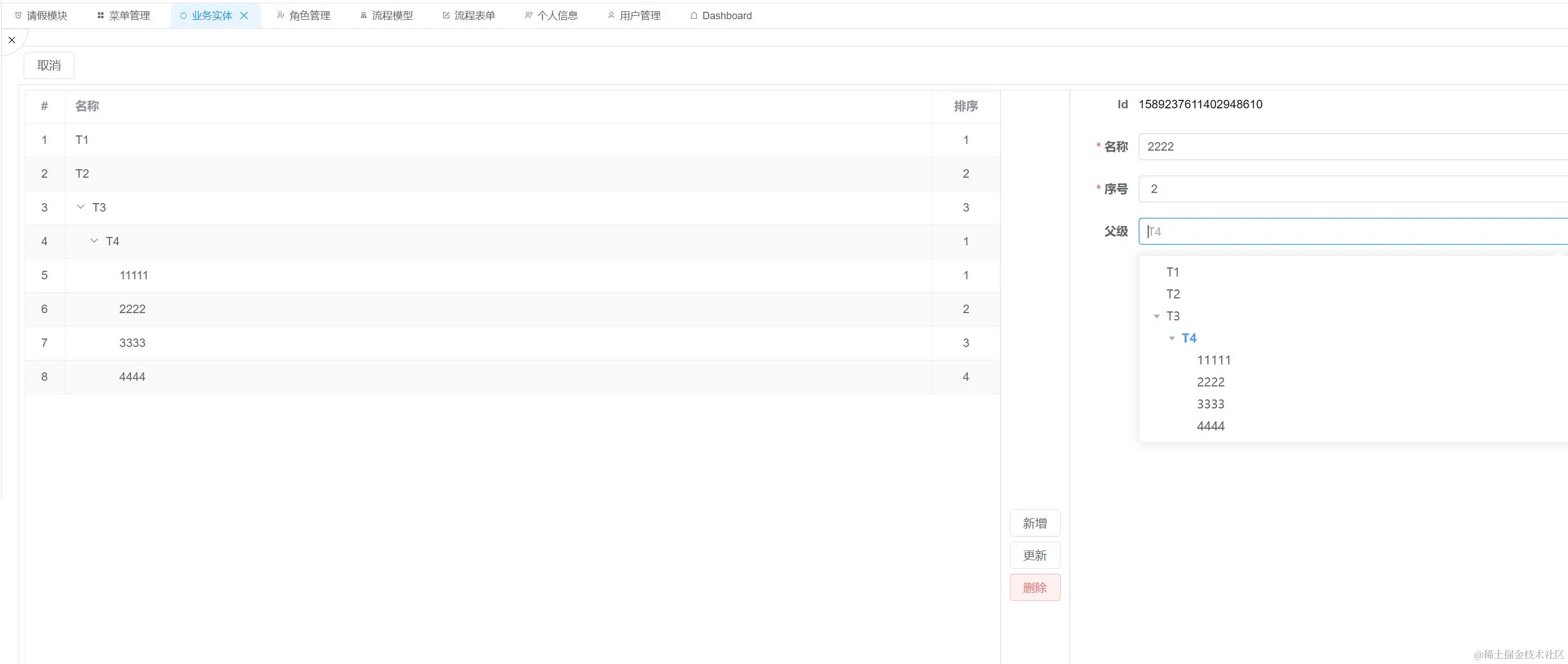Click the Dashboard home icon

coord(694,15)
